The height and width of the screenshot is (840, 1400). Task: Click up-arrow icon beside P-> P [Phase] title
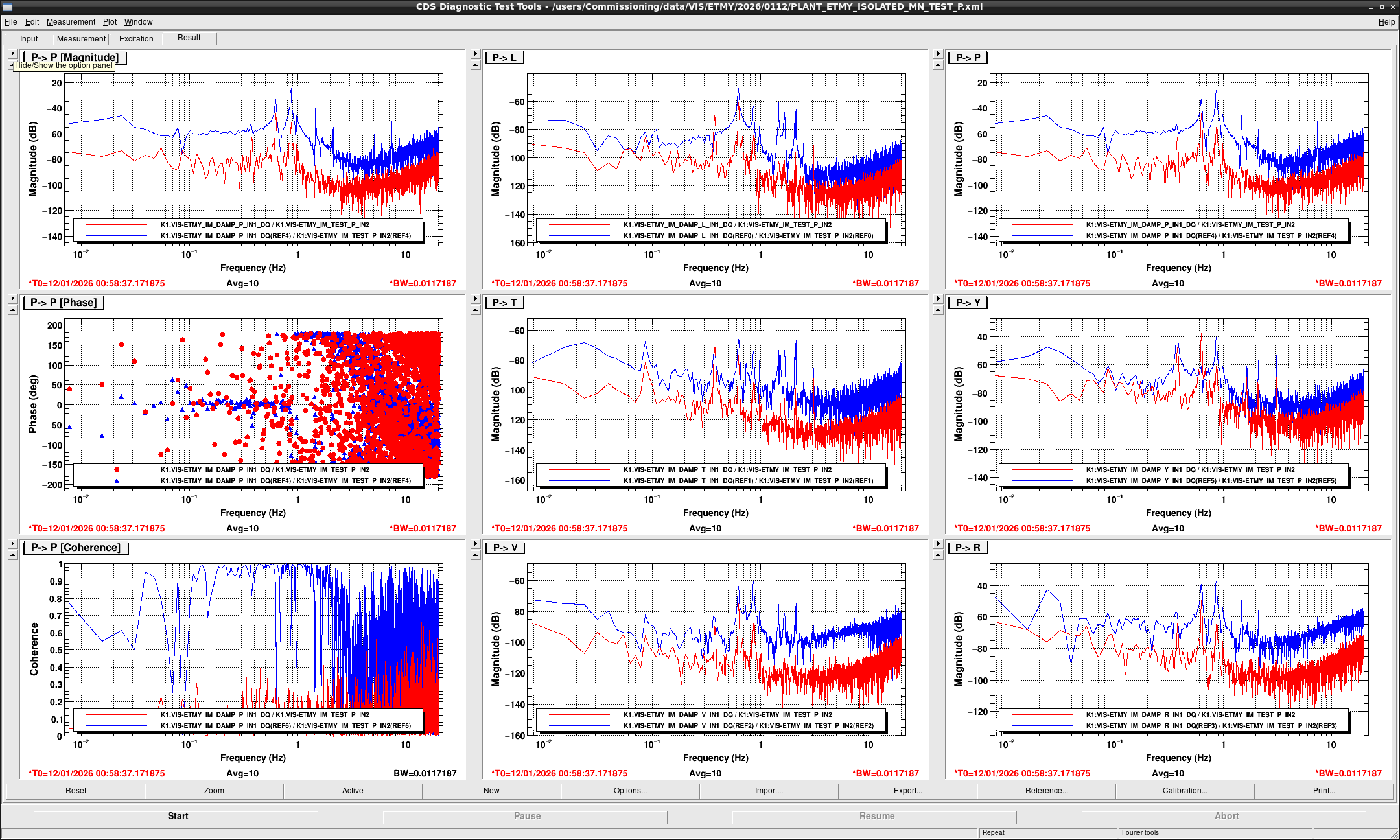click(12, 310)
